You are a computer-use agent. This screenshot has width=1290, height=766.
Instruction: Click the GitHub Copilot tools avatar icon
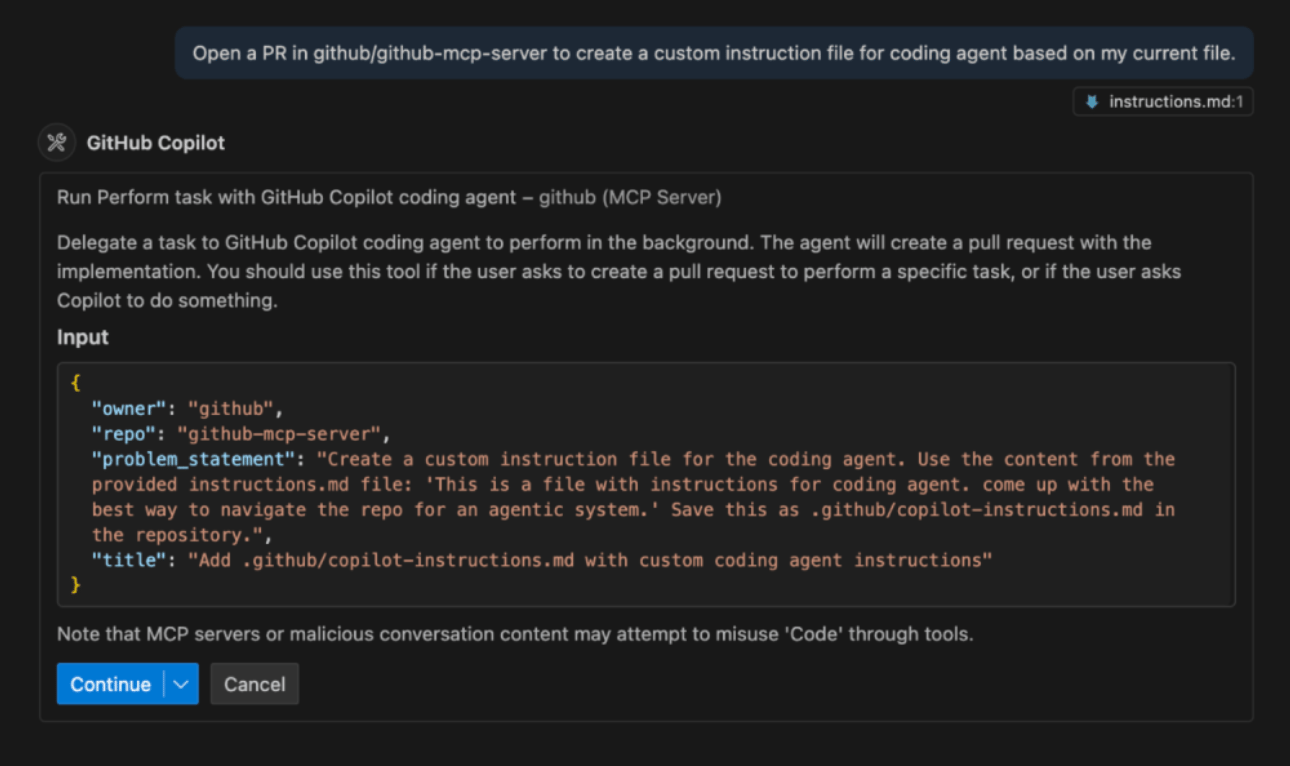tap(57, 142)
